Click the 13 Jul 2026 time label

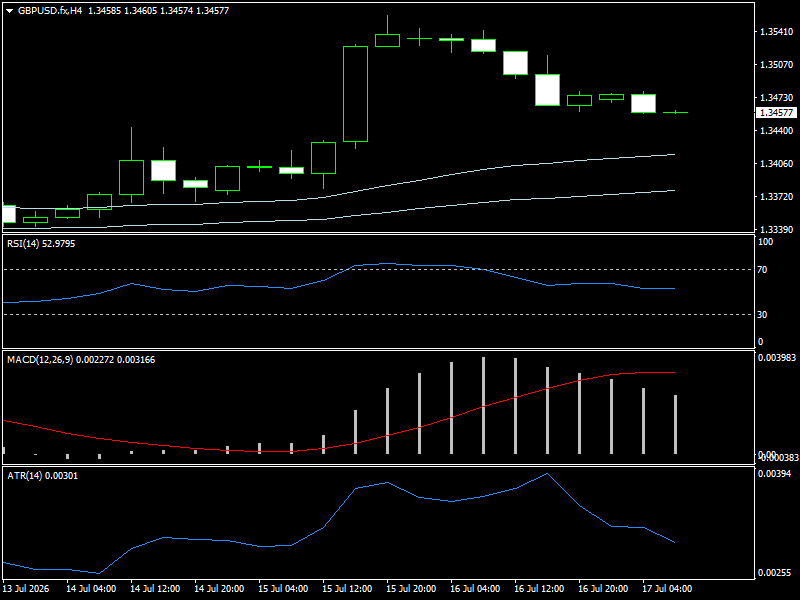tap(26, 588)
